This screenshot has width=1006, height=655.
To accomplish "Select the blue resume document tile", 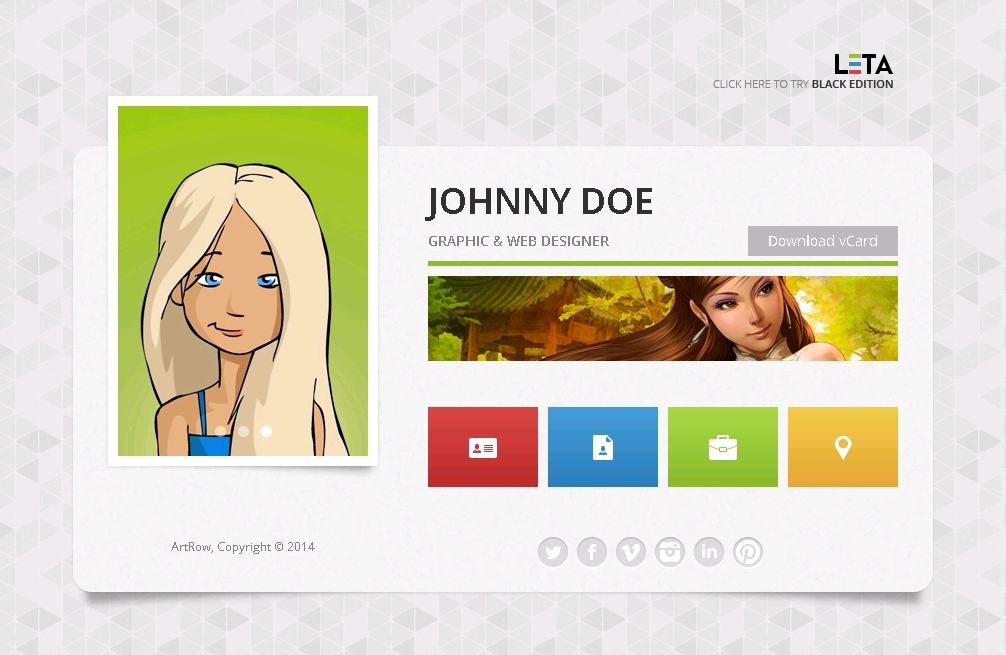I will click(x=603, y=447).
